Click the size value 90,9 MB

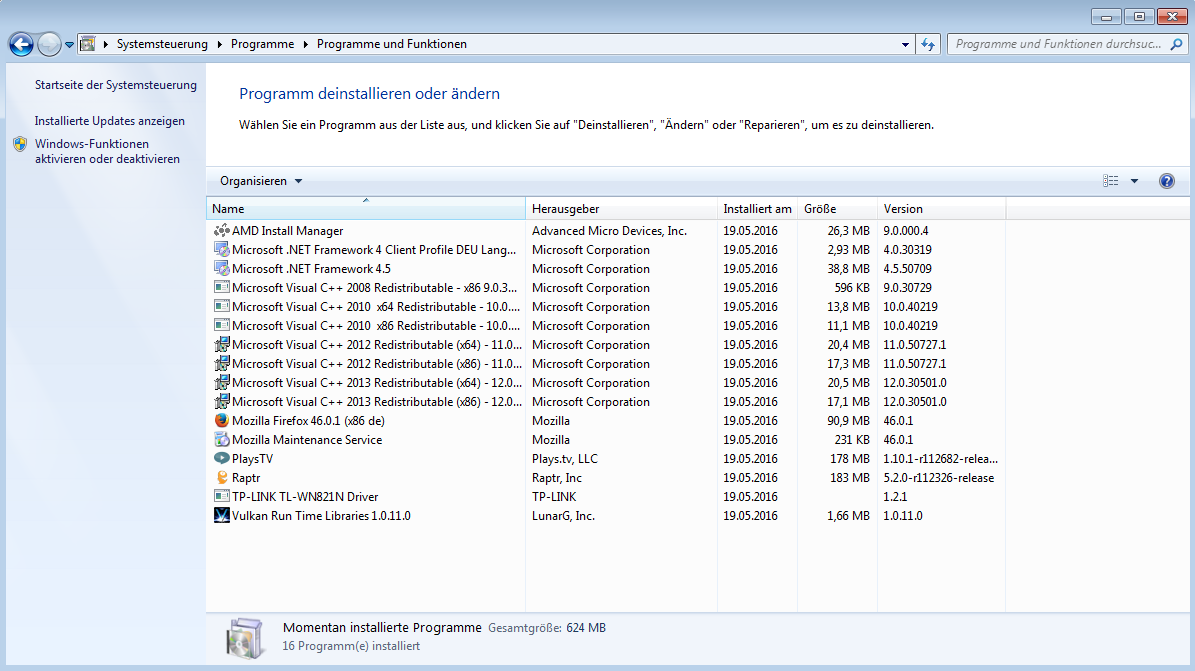pyautogui.click(x=848, y=420)
